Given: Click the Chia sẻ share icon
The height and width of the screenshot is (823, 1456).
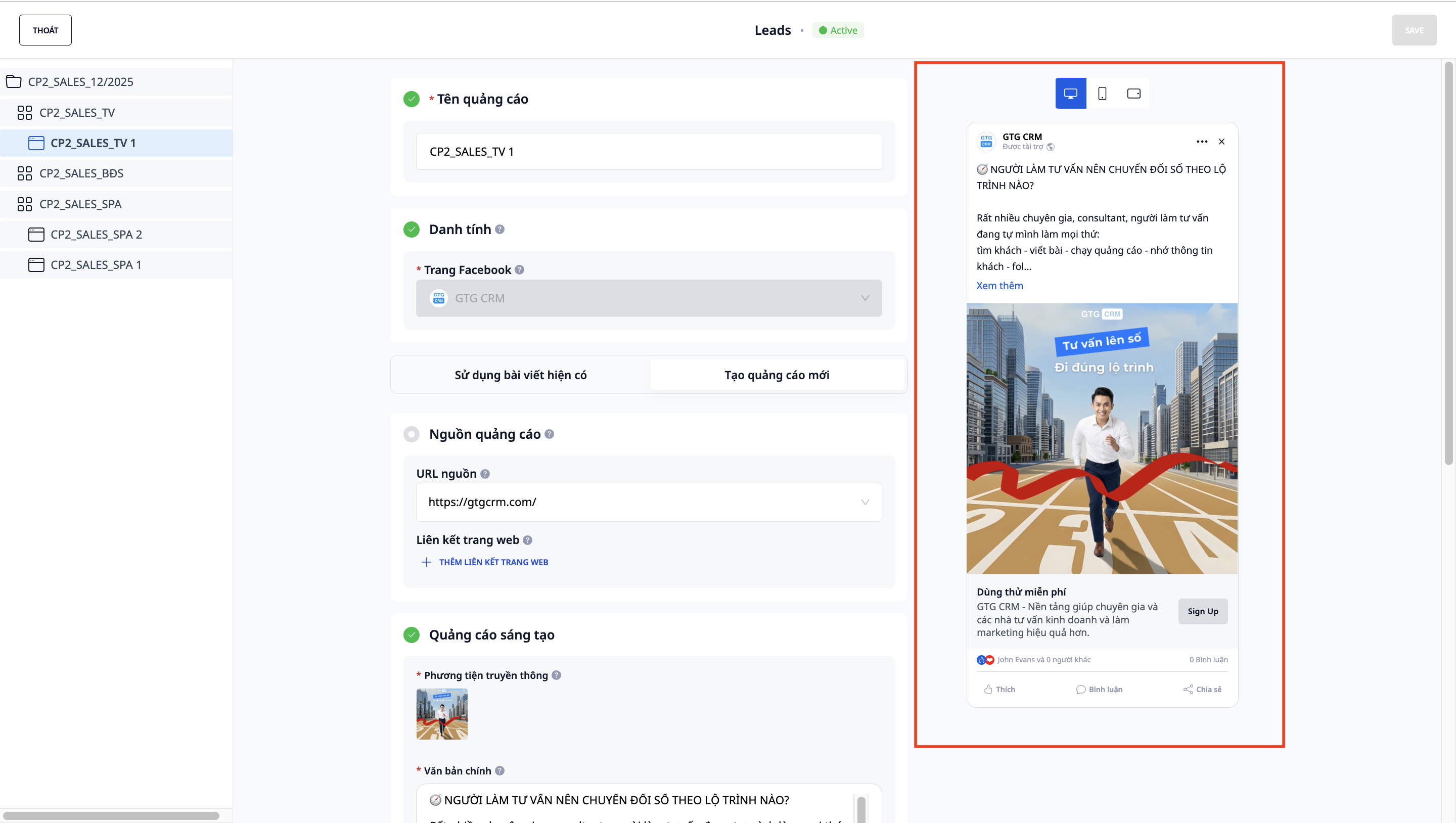Looking at the screenshot, I should coord(1188,689).
